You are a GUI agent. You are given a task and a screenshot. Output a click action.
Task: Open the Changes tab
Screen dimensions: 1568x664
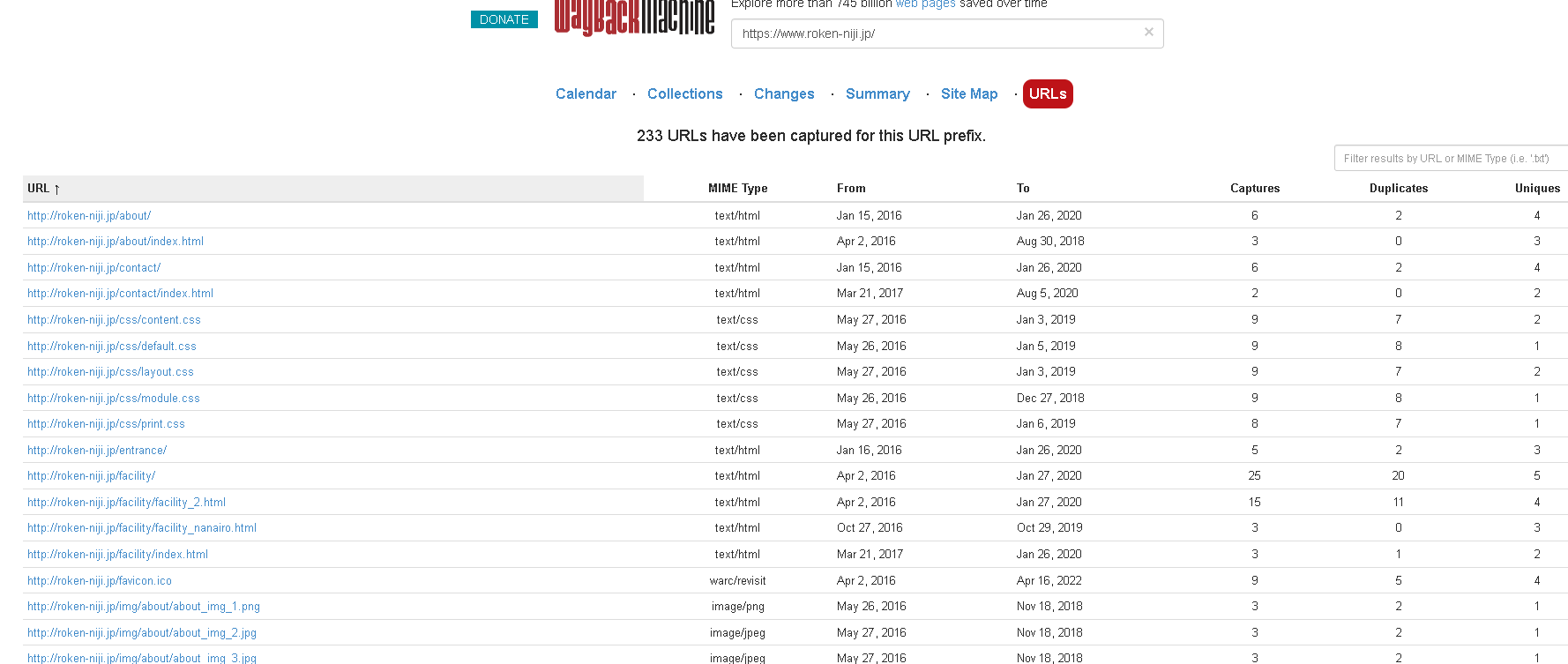click(783, 93)
